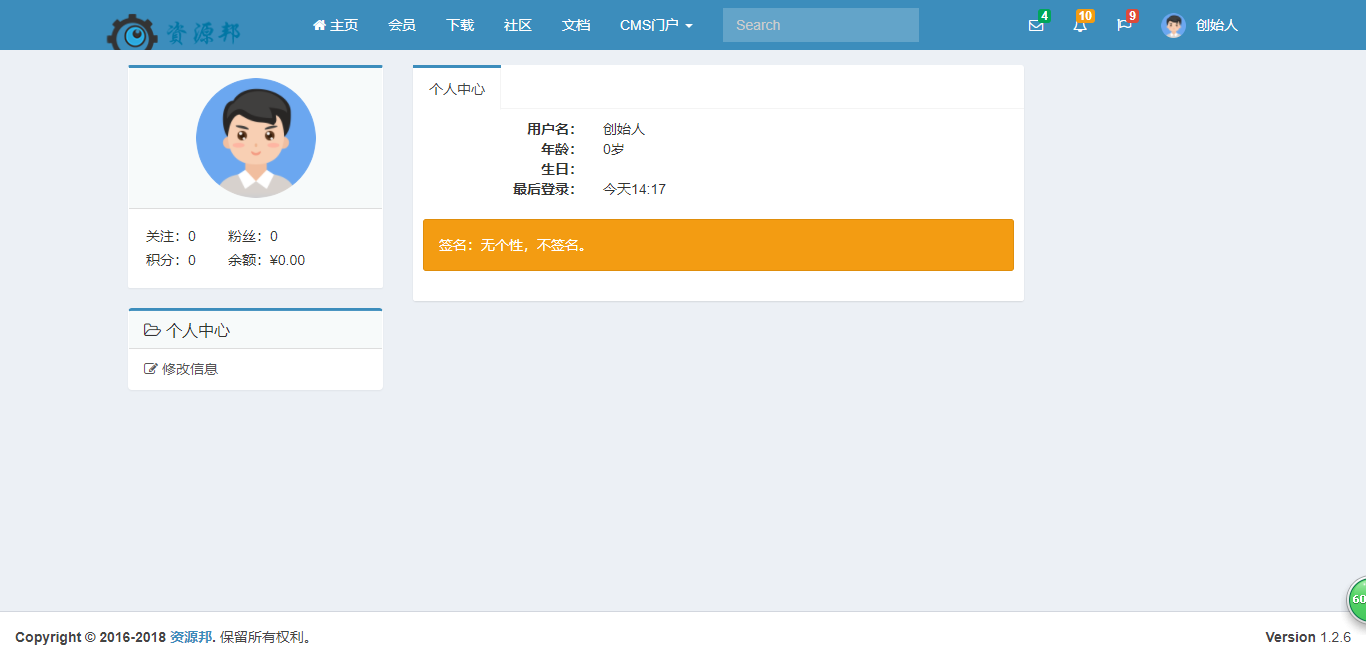Open the bell notifications icon
This screenshot has height=662, width=1366.
pyautogui.click(x=1080, y=25)
